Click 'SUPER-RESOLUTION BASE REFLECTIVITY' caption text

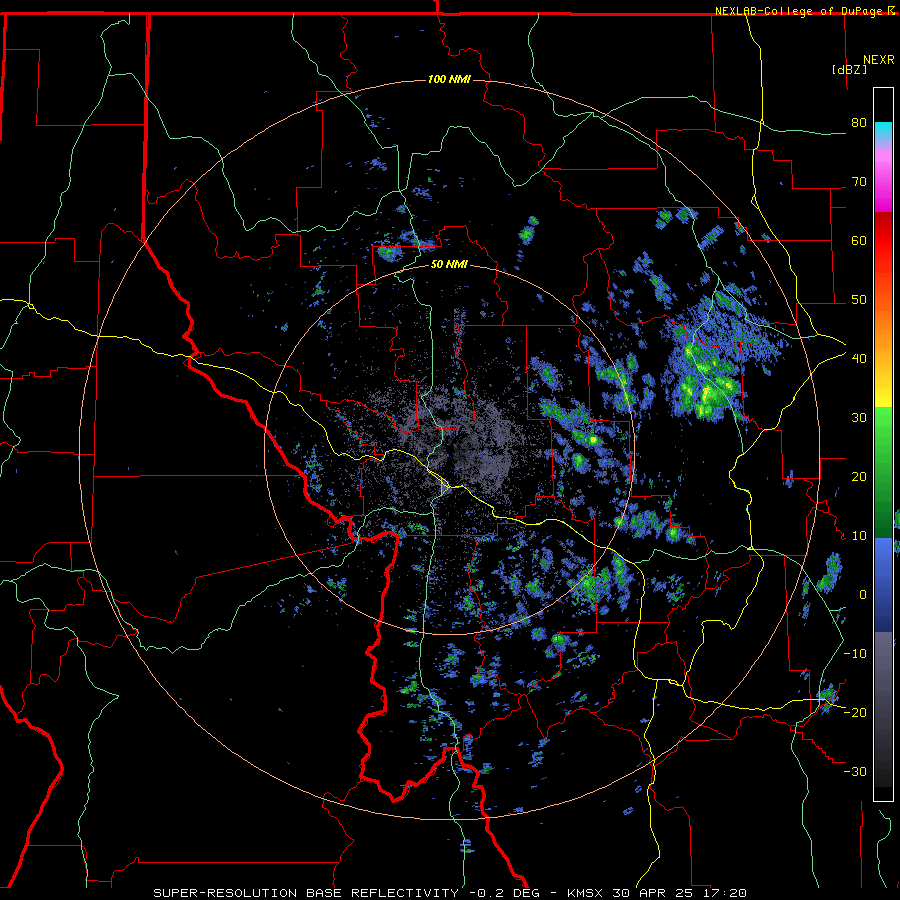(306, 893)
